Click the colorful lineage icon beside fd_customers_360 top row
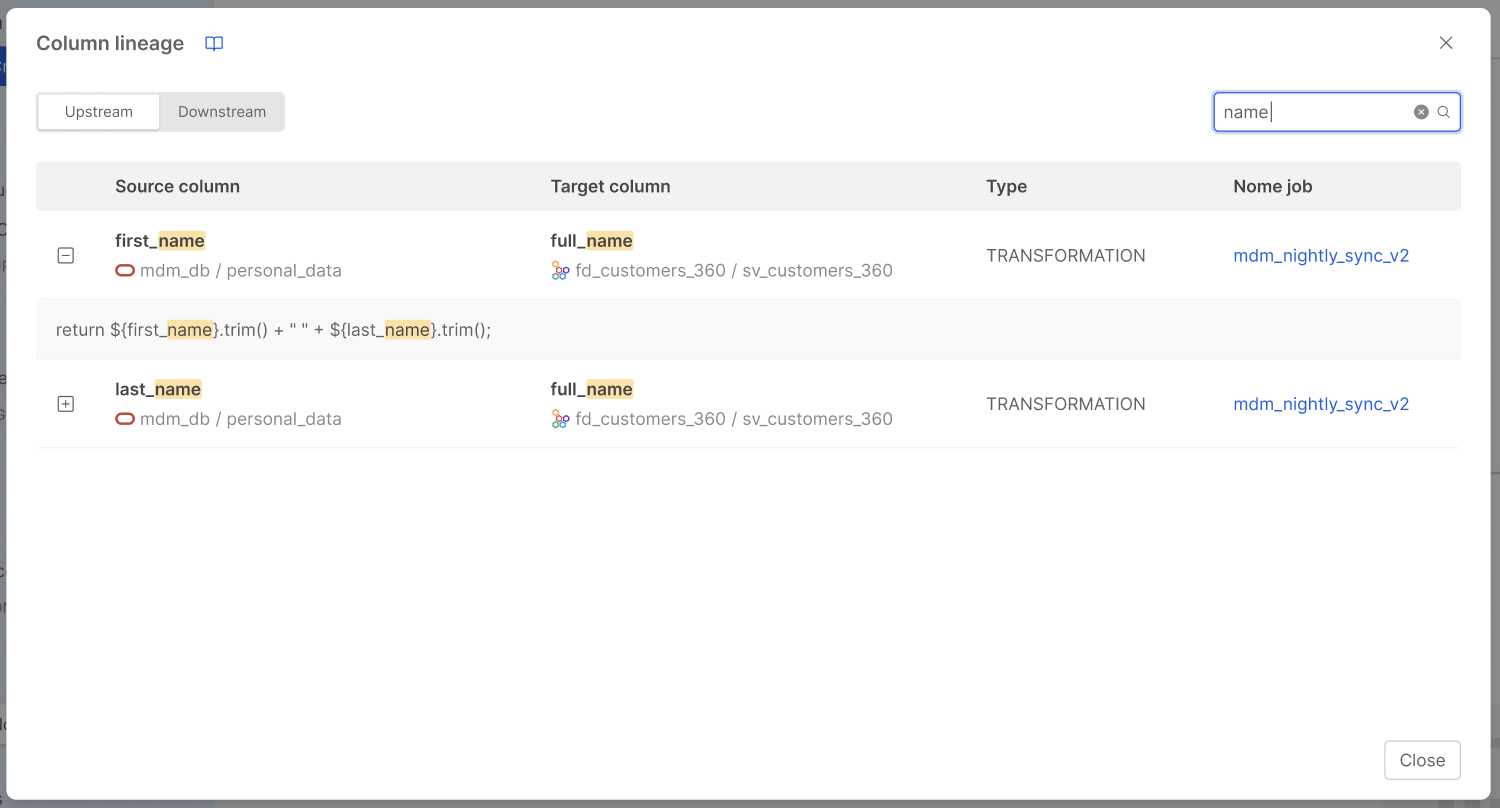 click(x=559, y=270)
